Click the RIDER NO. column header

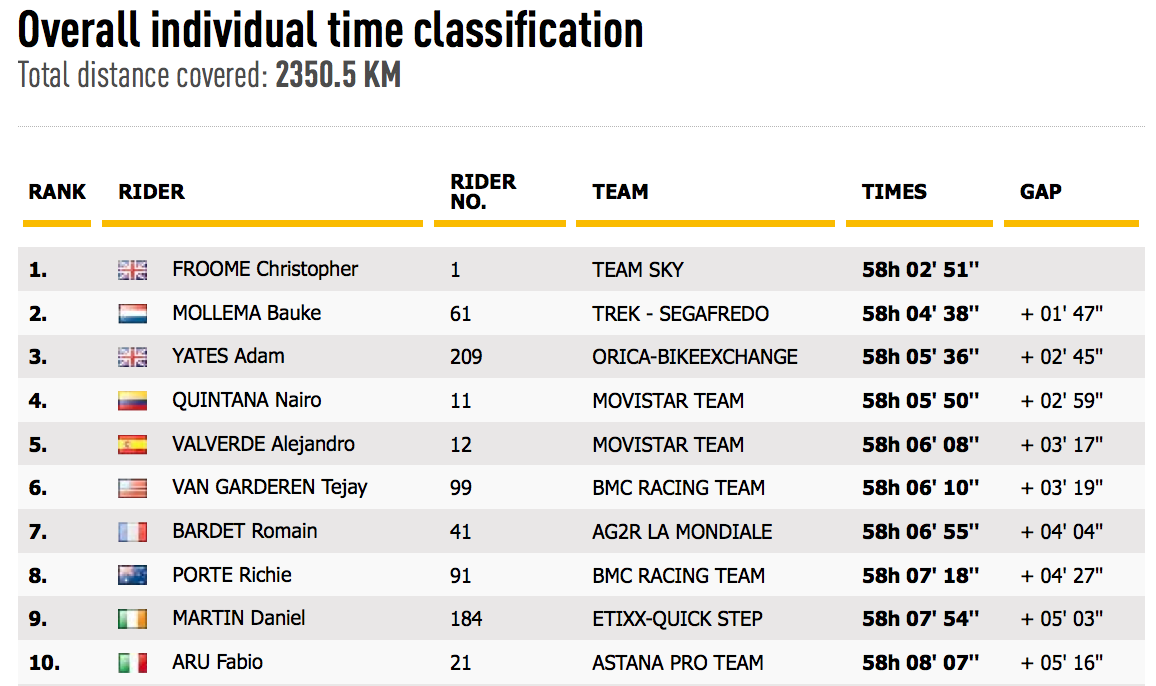483,191
